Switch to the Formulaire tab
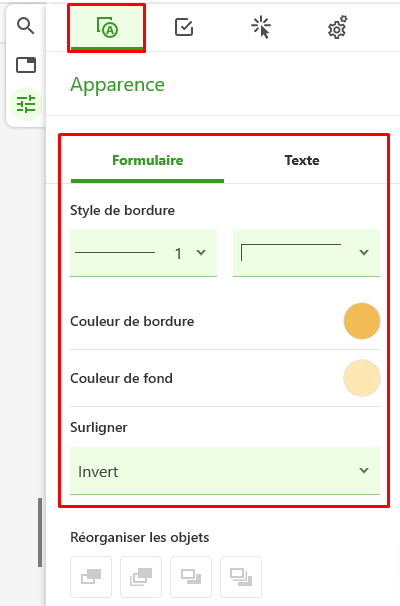The image size is (400, 606). pyautogui.click(x=148, y=160)
